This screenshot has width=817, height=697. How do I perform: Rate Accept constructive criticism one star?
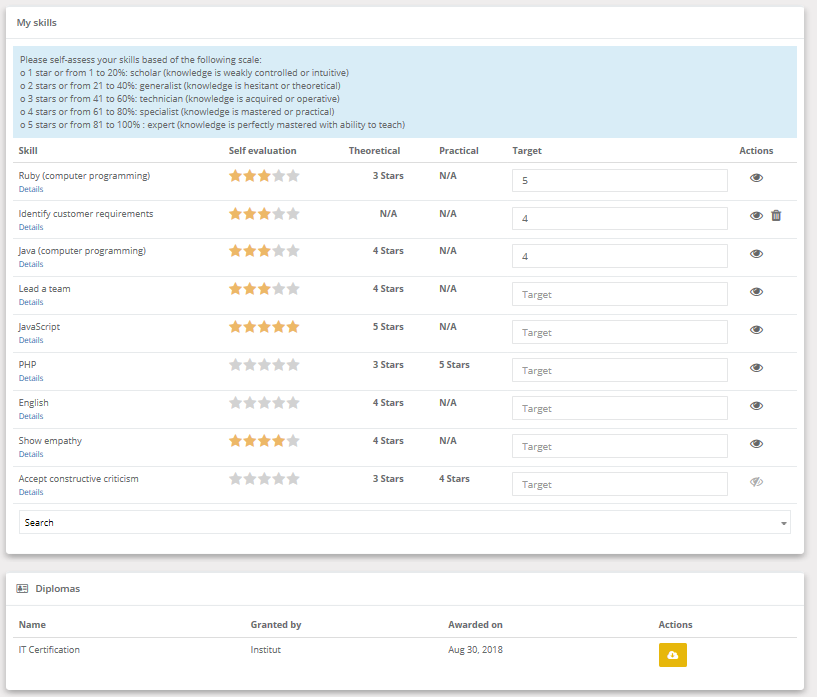[x=236, y=479]
